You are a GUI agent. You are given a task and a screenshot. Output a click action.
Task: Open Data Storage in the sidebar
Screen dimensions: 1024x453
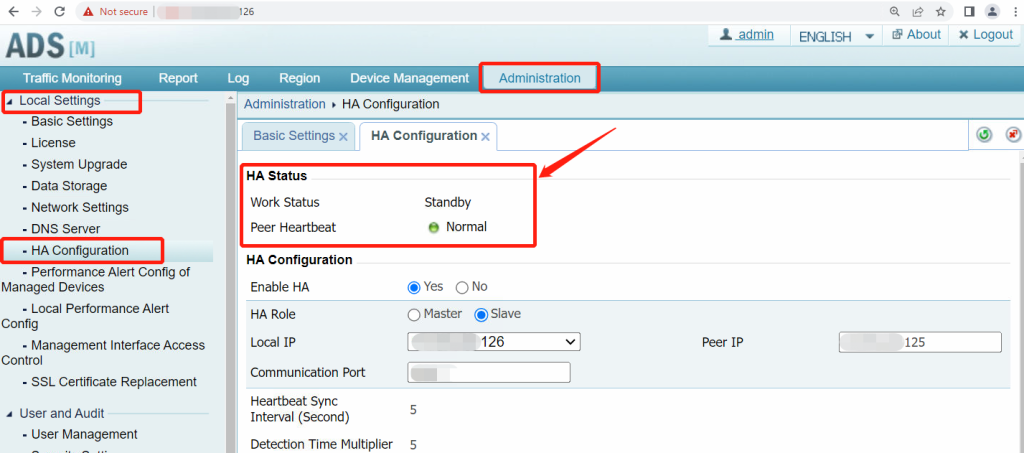(69, 186)
